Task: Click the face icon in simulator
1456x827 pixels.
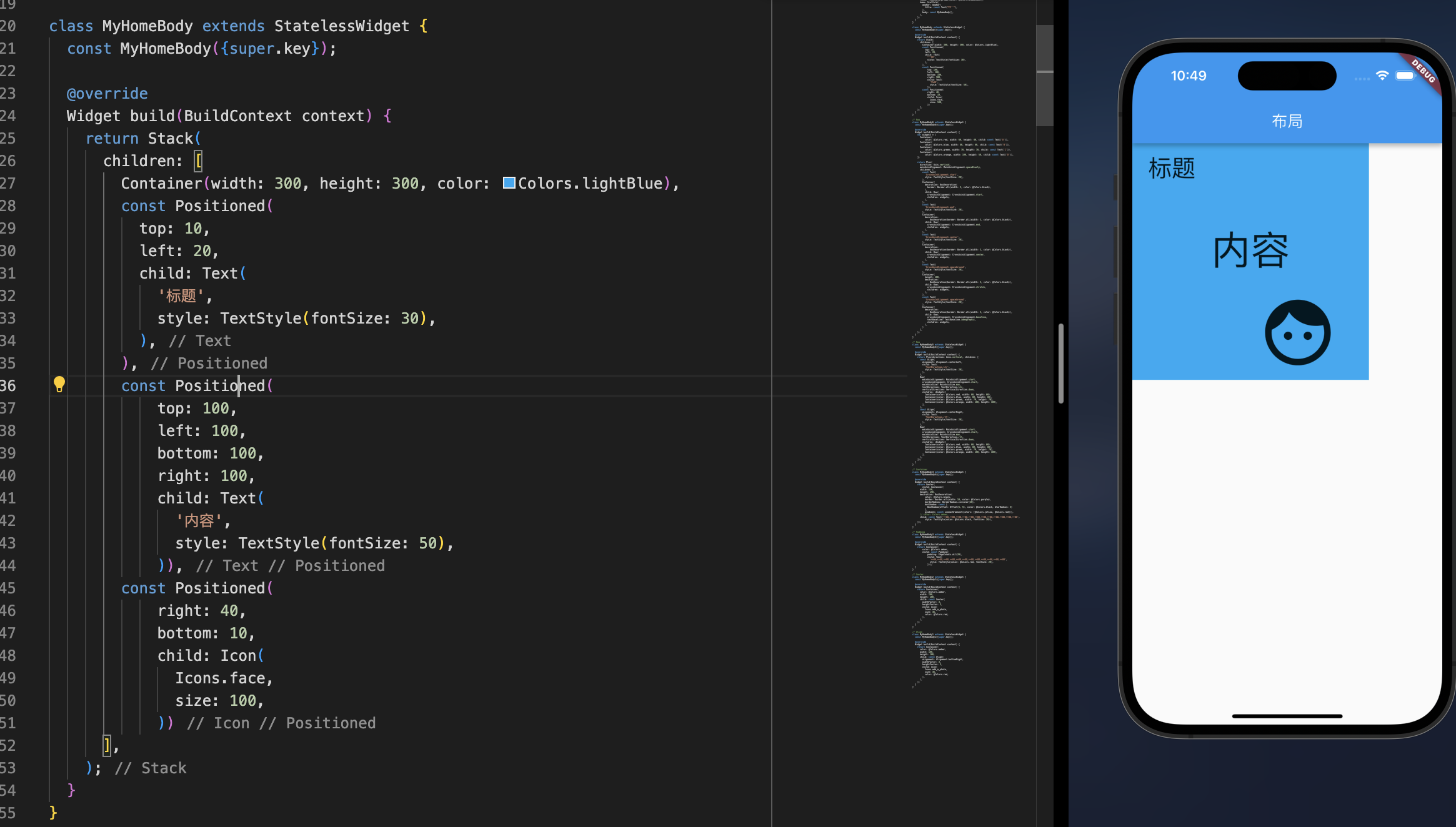Action: click(1297, 332)
